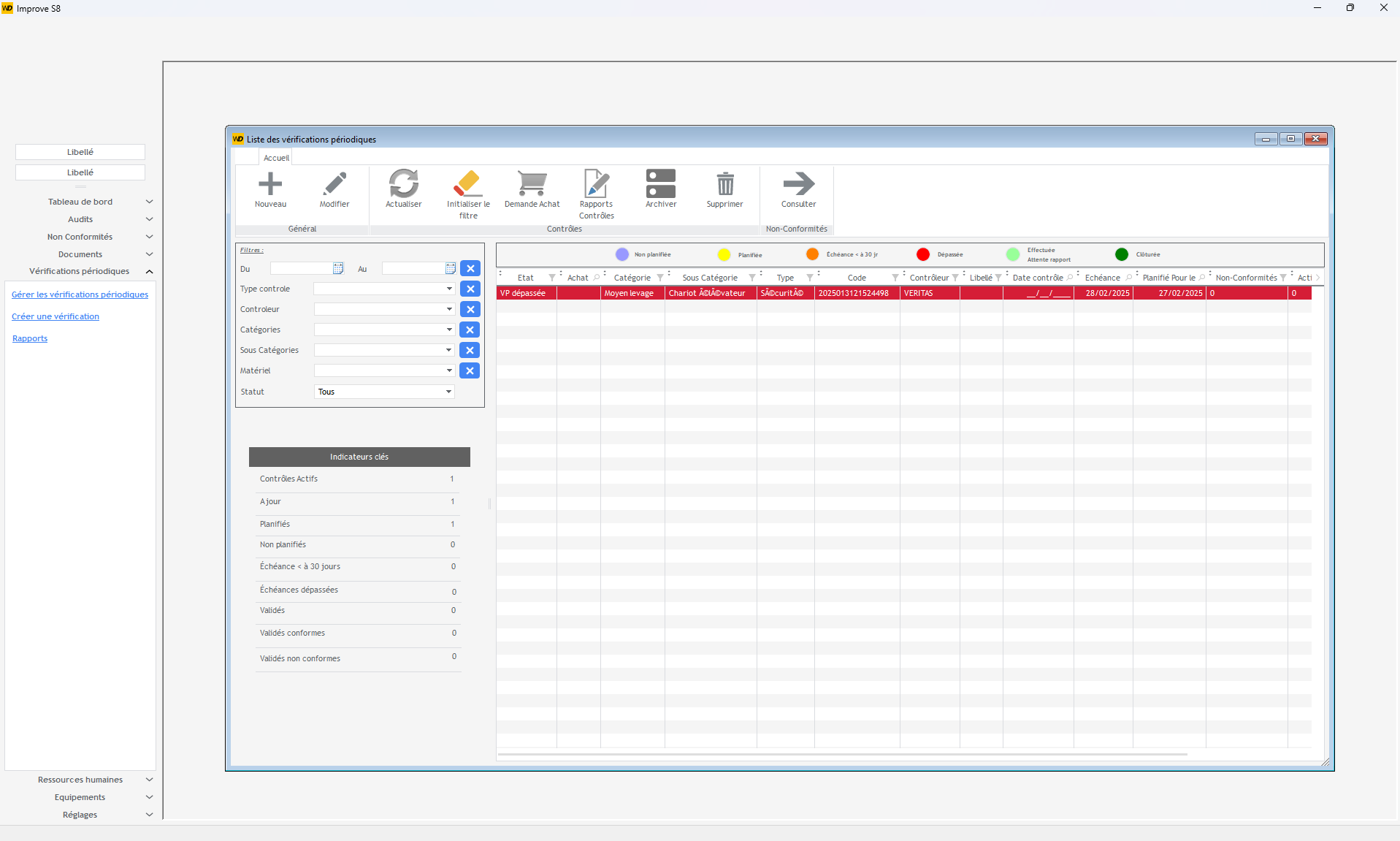The height and width of the screenshot is (841, 1400).
Task: Select the Accueil ribbon tab
Action: click(x=276, y=158)
